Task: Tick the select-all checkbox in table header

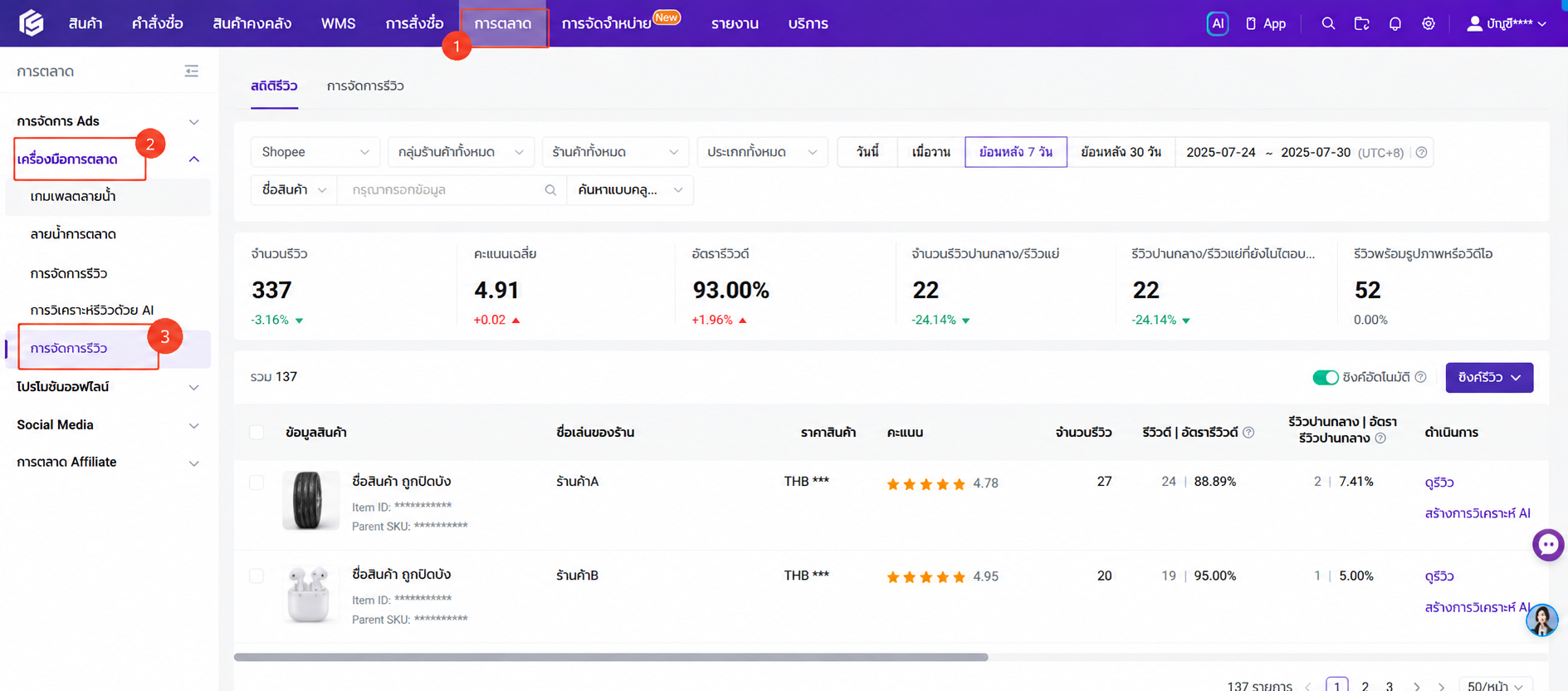Action: [x=256, y=432]
